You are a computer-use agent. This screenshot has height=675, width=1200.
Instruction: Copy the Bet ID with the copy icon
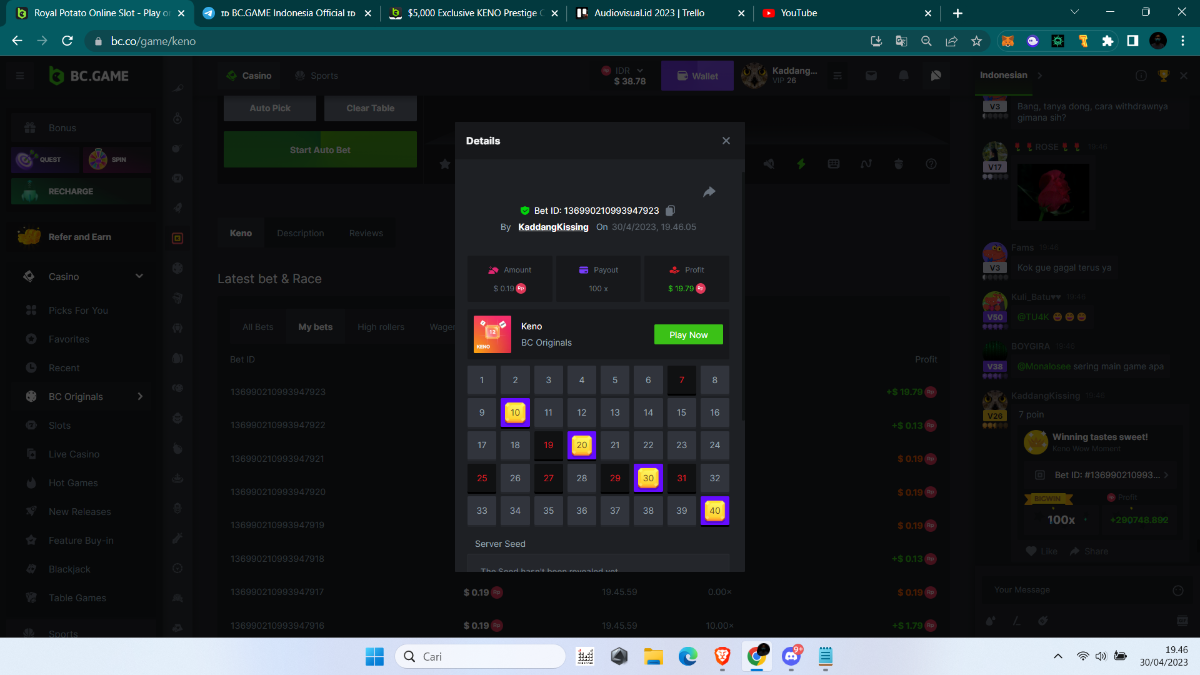click(x=670, y=211)
